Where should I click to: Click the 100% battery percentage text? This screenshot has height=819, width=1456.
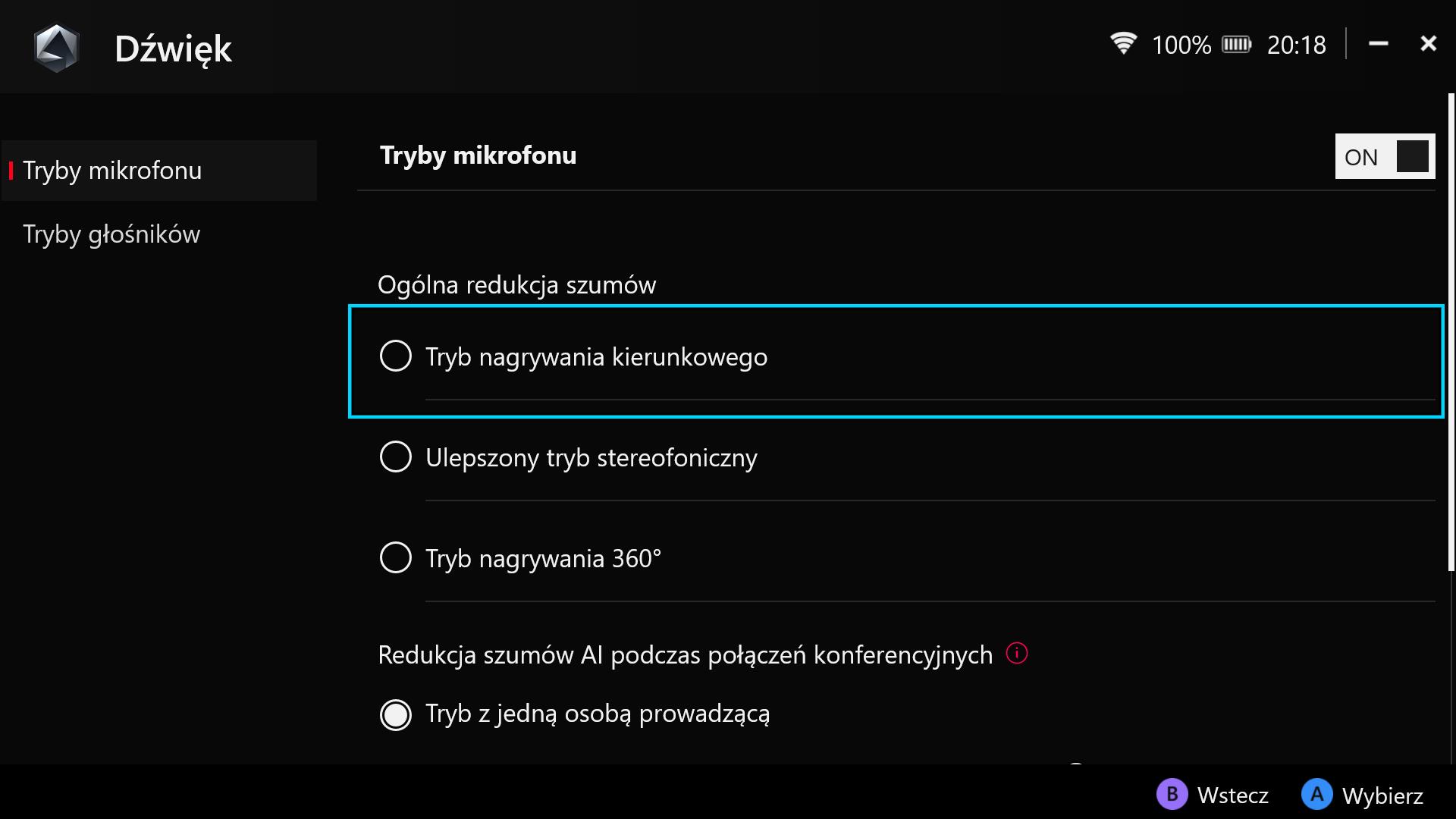[1181, 45]
